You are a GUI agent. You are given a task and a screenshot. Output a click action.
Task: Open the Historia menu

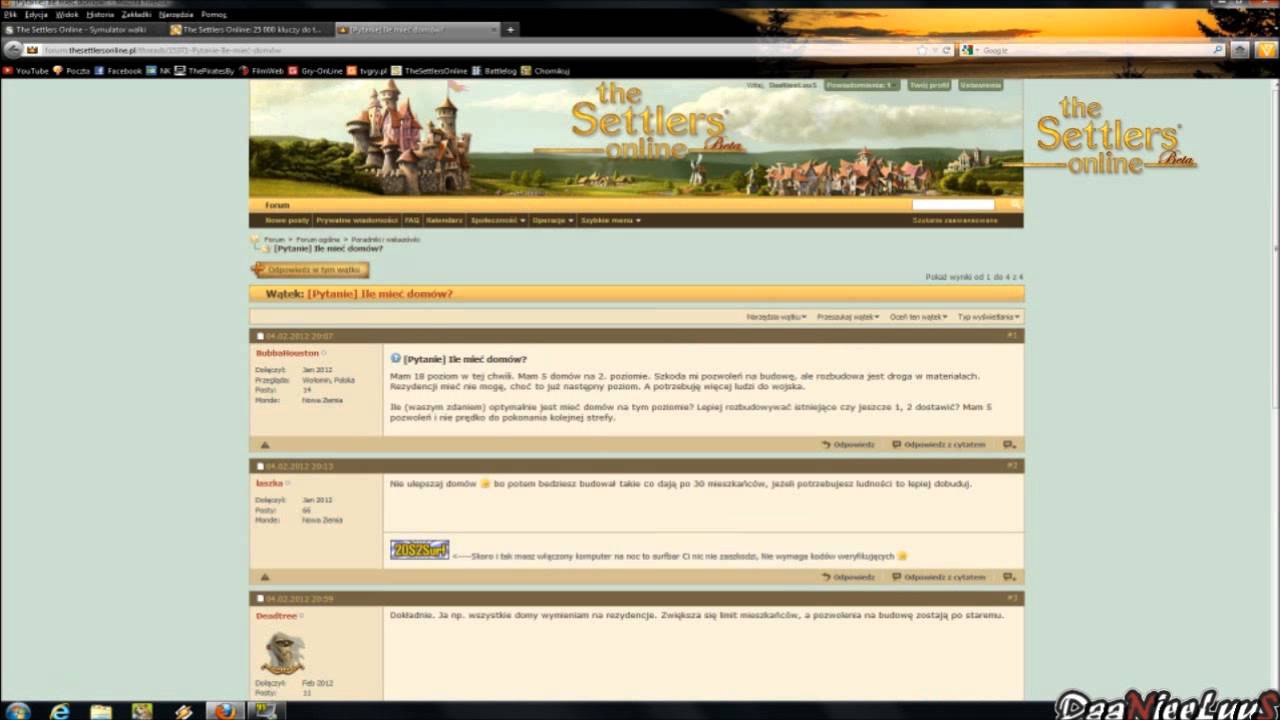coord(100,15)
